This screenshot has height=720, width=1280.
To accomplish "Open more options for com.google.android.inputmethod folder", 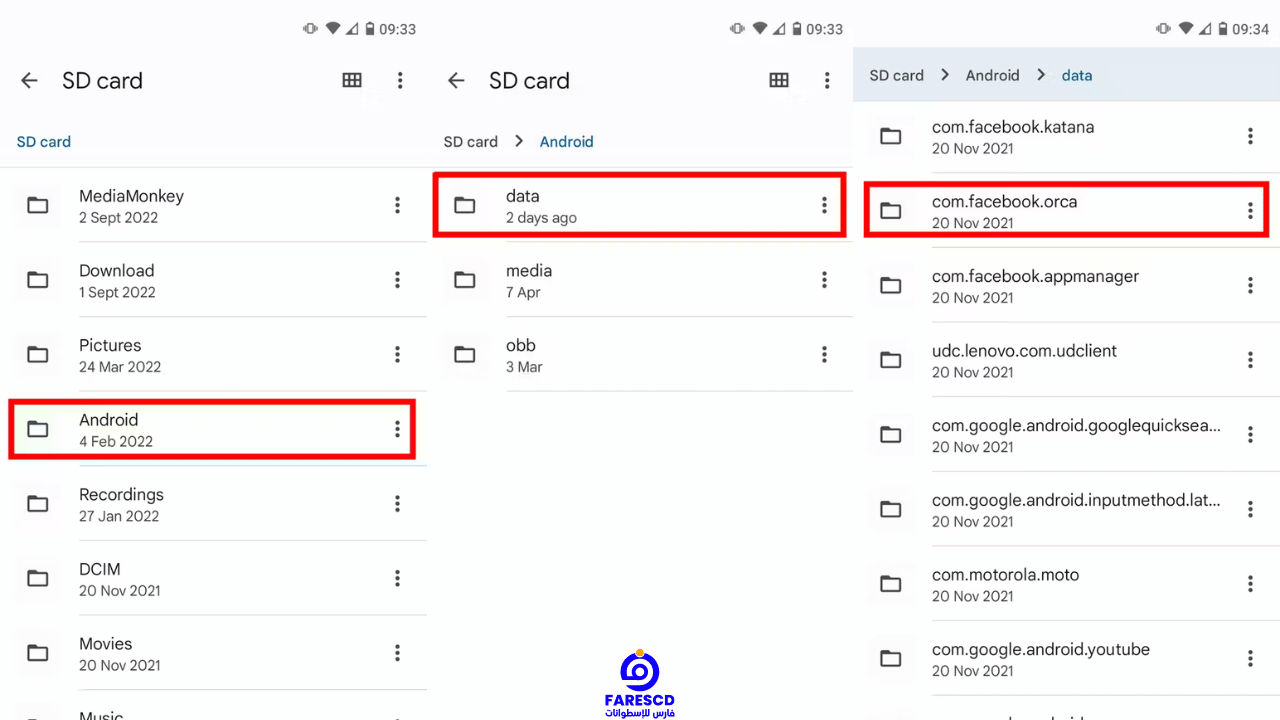I will 1250,509.
